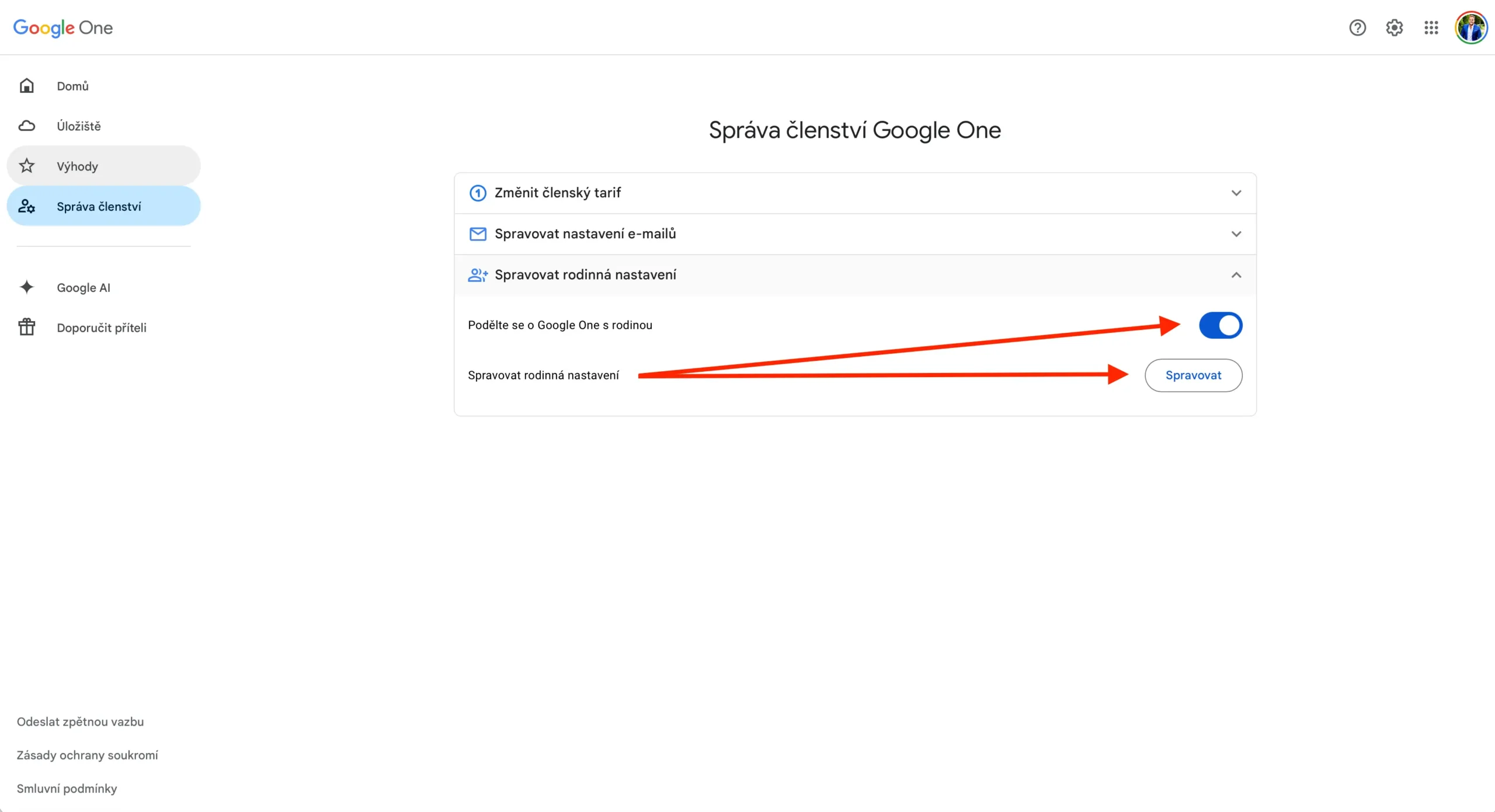
Task: Open the Google apps grid
Action: [1431, 27]
